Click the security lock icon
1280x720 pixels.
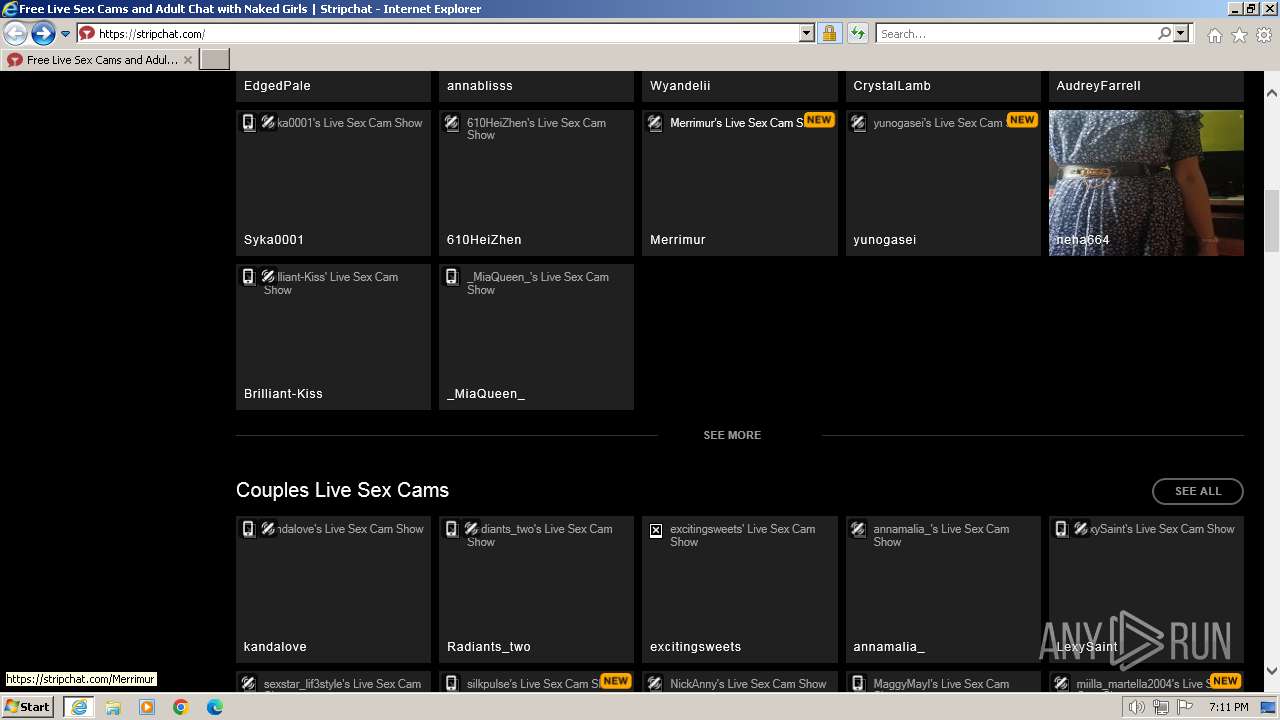click(829, 34)
